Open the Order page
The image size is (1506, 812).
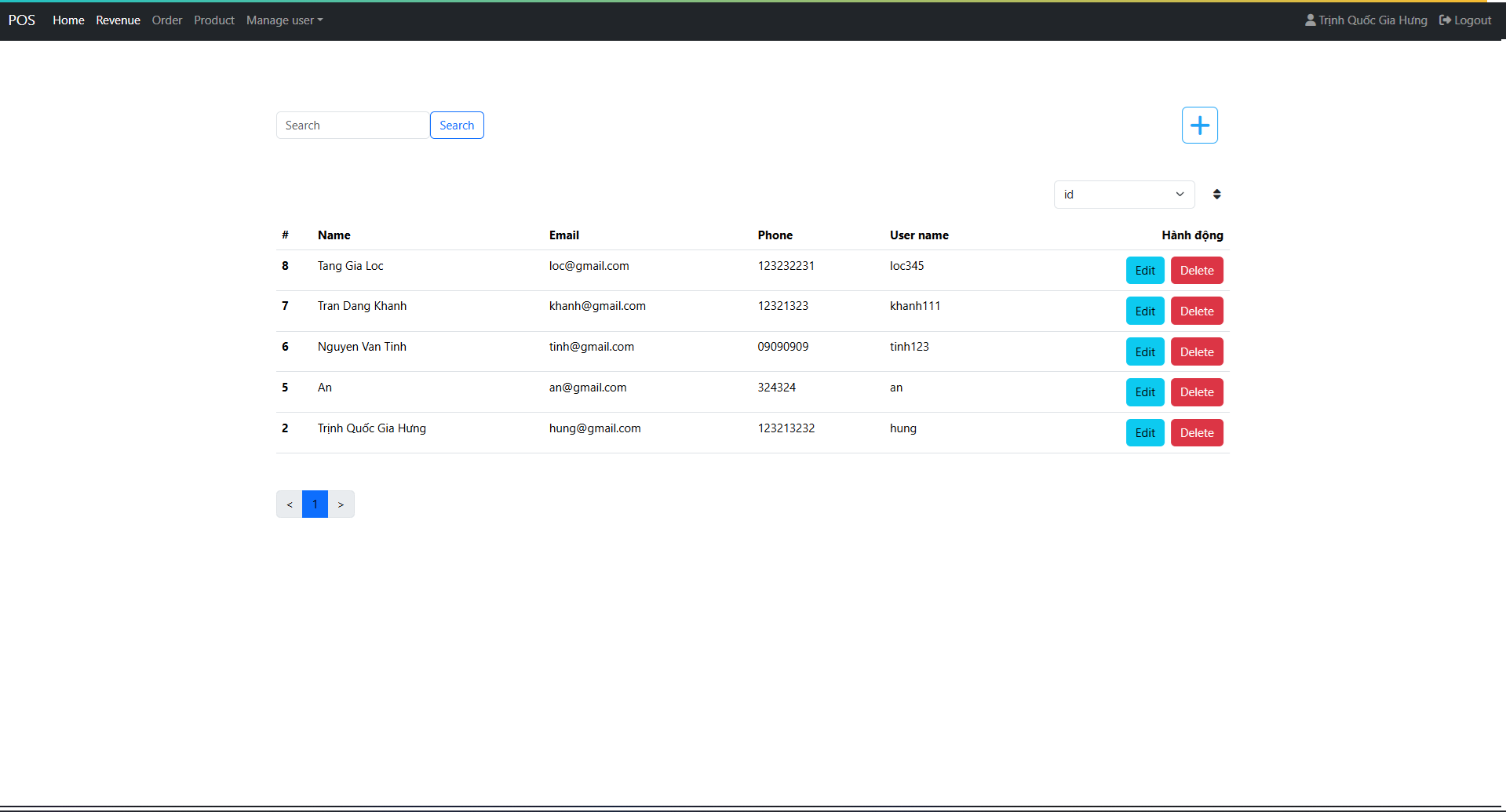tap(166, 20)
